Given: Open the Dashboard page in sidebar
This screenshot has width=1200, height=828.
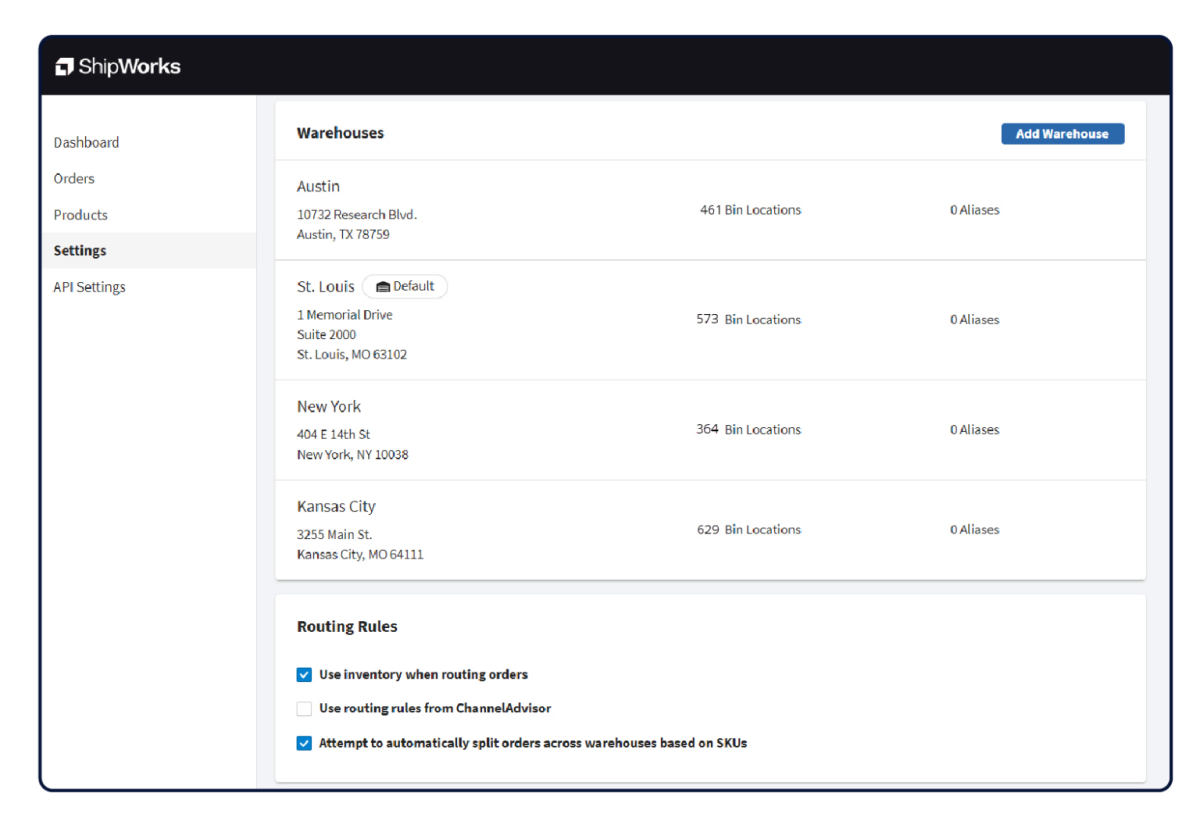Looking at the screenshot, I should [86, 143].
